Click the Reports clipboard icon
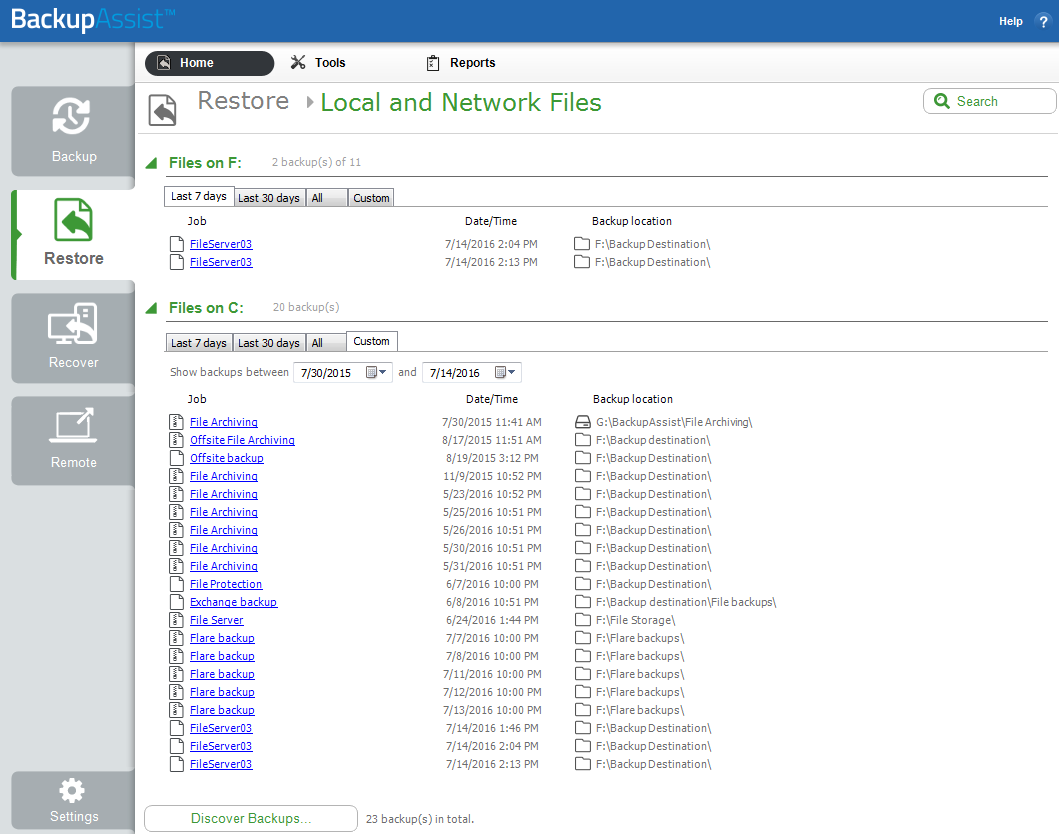The width and height of the screenshot is (1059, 834). pos(433,63)
